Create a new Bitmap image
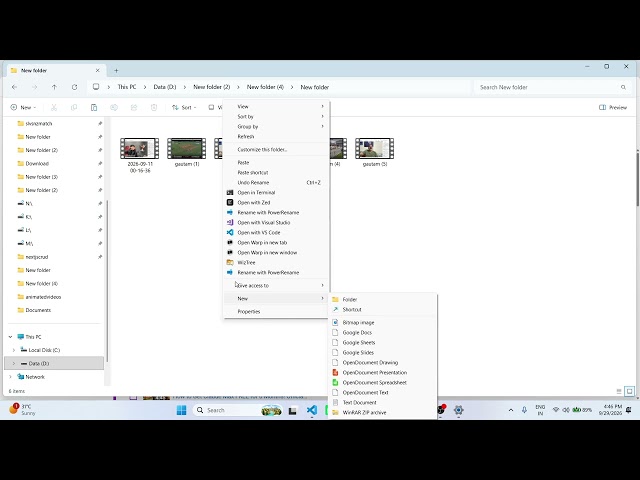This screenshot has width=640, height=480. (382, 322)
